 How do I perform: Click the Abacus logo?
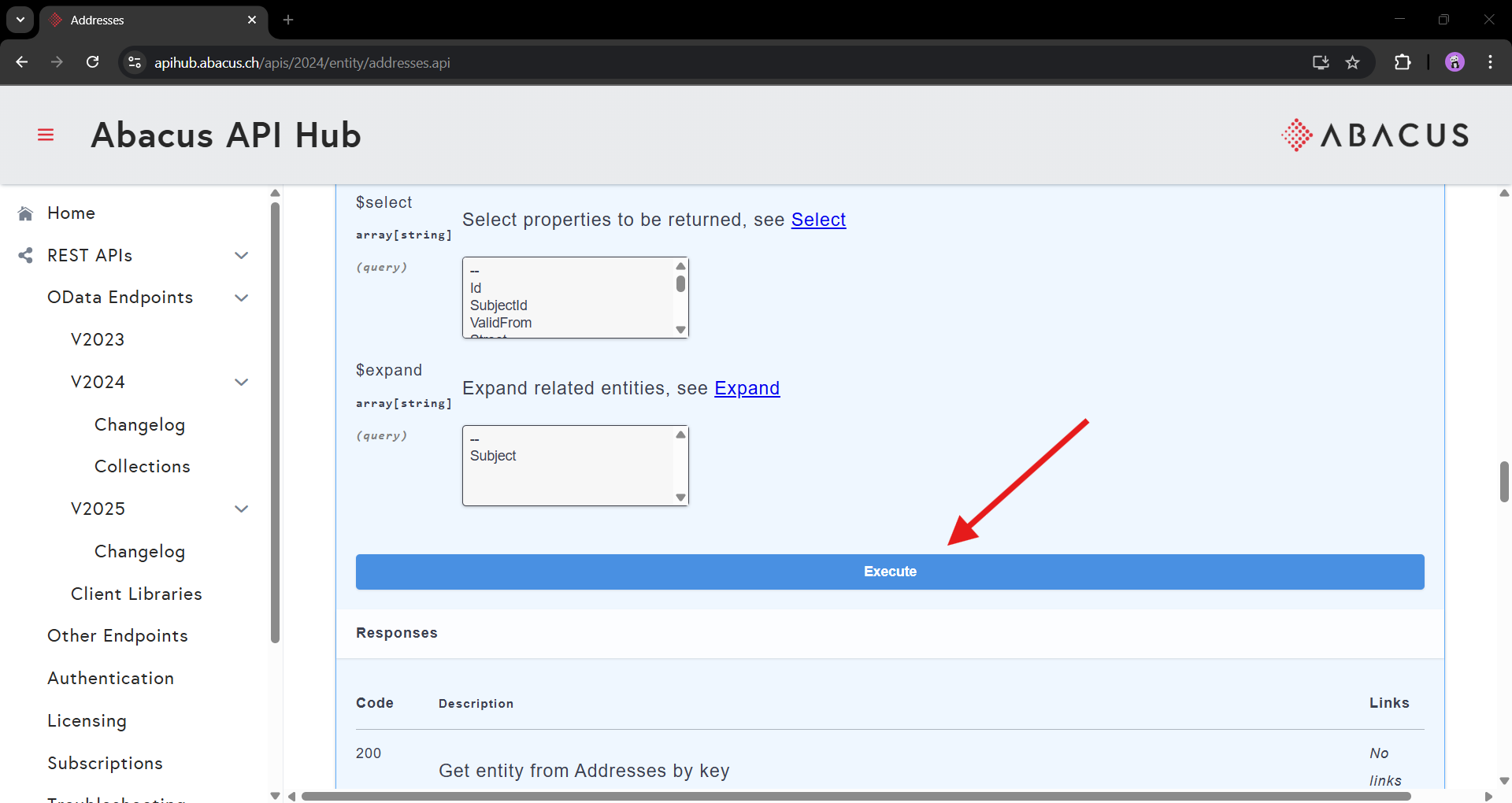pos(1374,135)
